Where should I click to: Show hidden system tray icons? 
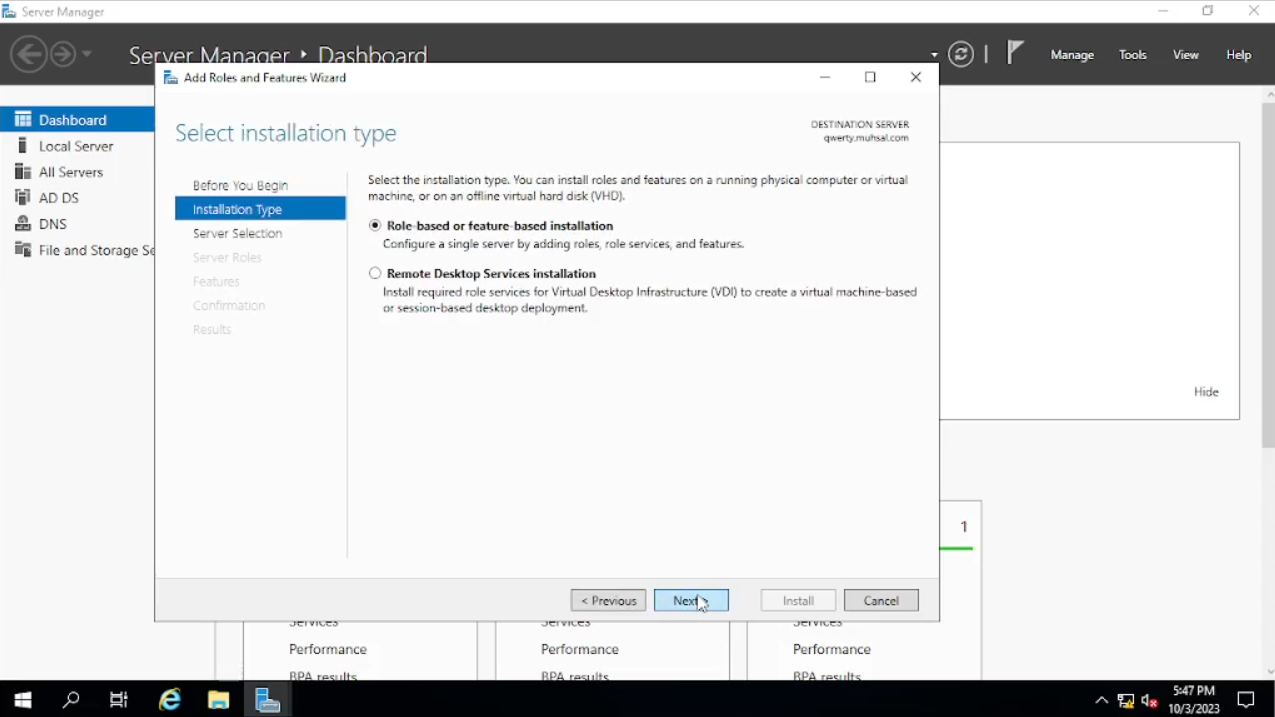[1101, 700]
